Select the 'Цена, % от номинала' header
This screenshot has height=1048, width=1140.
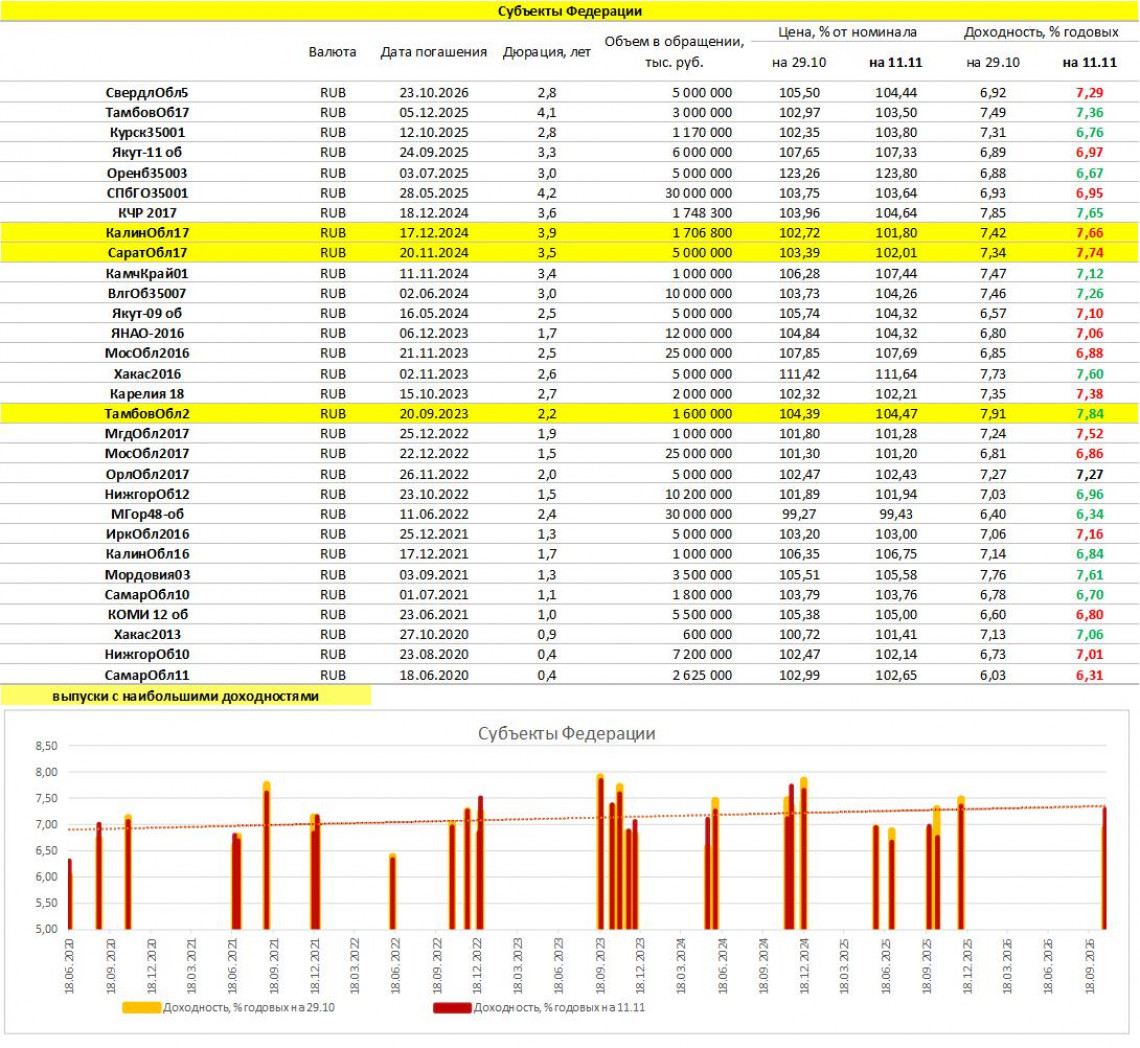pyautogui.click(x=847, y=33)
